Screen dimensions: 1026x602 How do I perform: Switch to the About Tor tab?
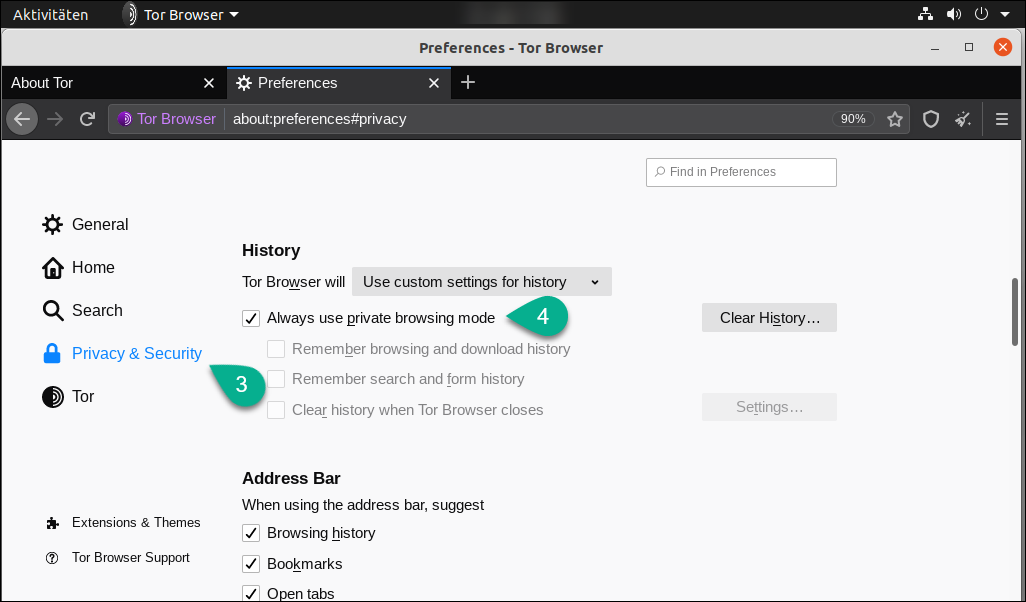(100, 83)
